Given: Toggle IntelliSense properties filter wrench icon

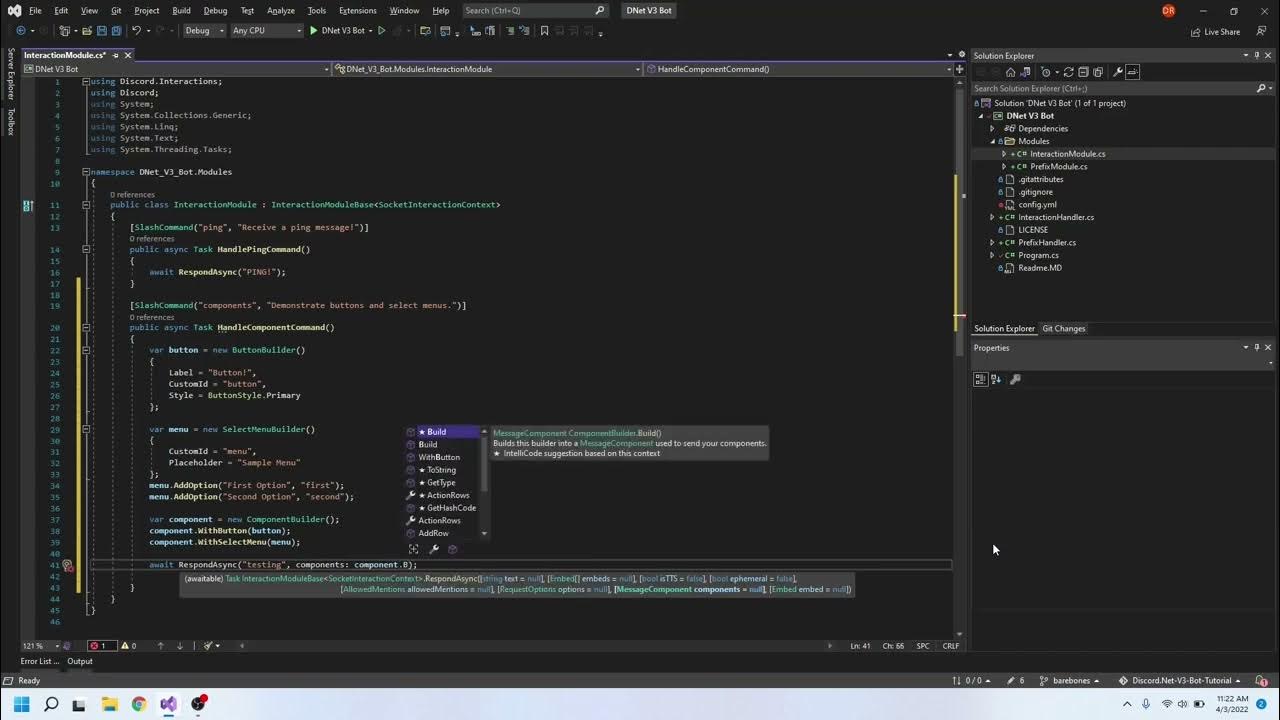Looking at the screenshot, I should coord(433,549).
